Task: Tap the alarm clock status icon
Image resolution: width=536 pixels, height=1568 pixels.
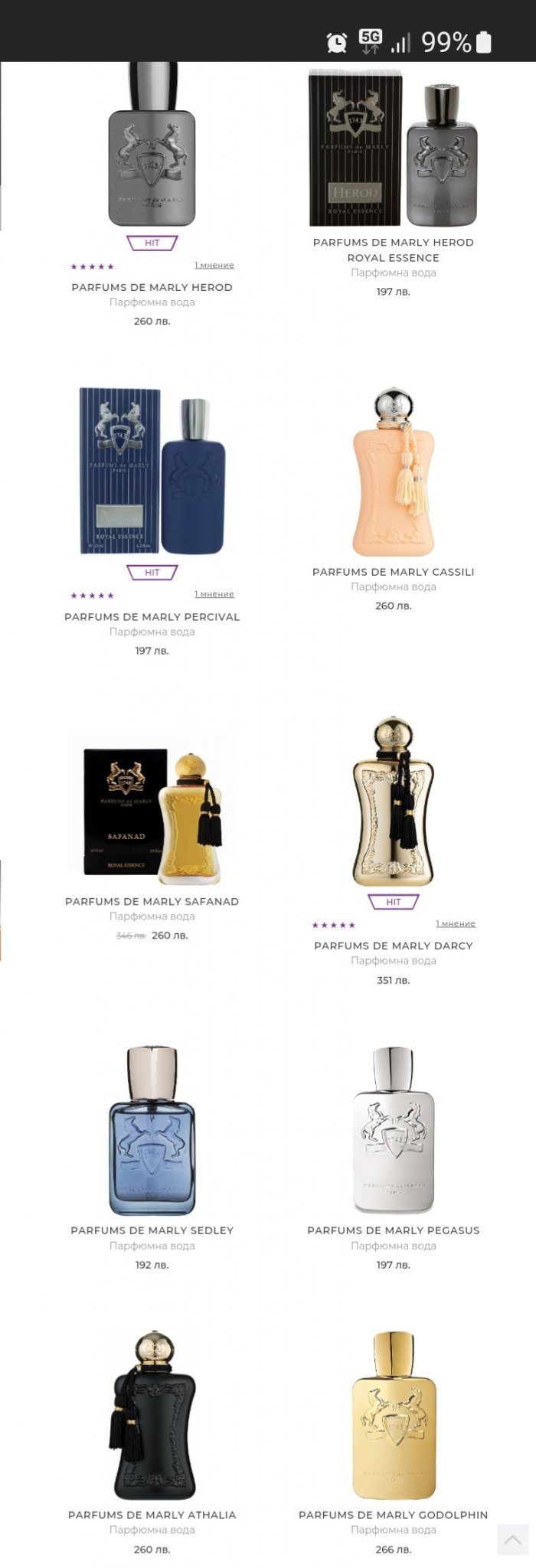Action: tap(337, 42)
